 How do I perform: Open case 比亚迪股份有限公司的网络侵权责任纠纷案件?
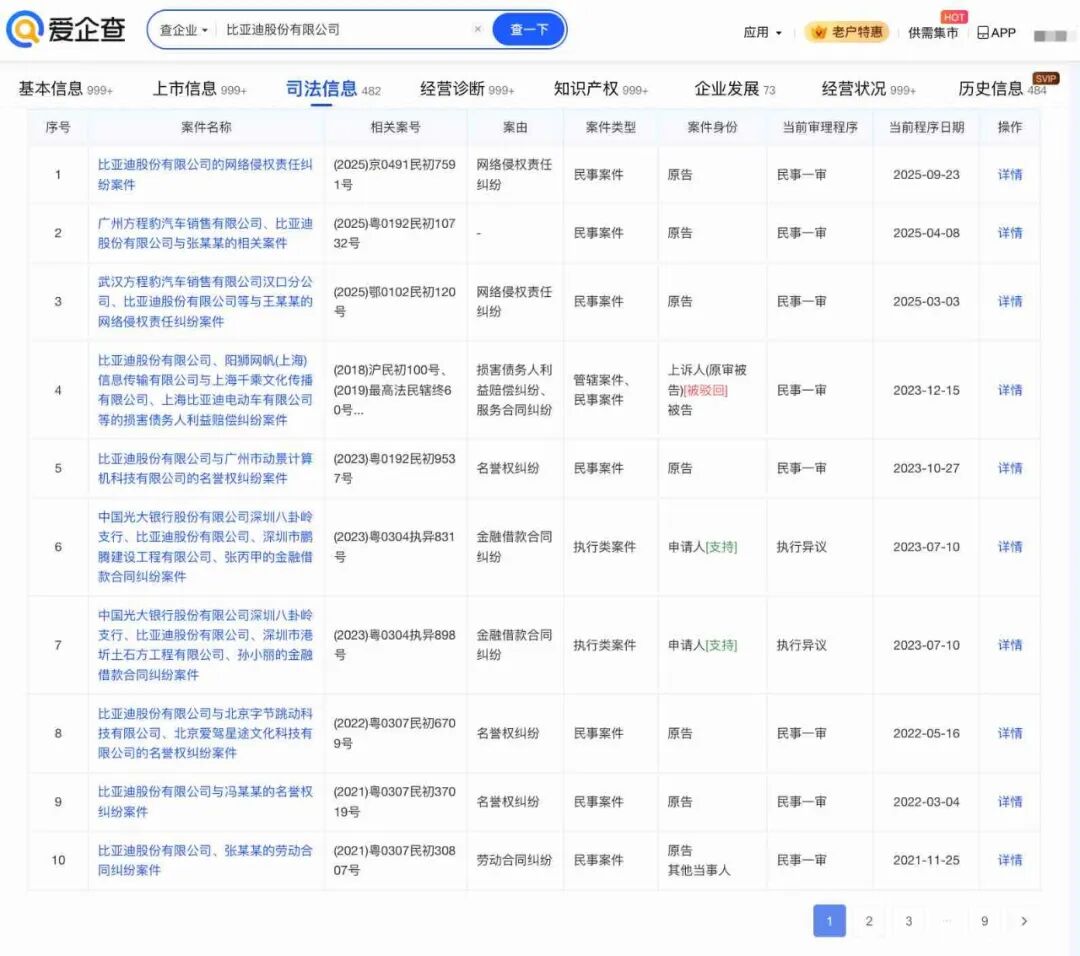(x=205, y=174)
